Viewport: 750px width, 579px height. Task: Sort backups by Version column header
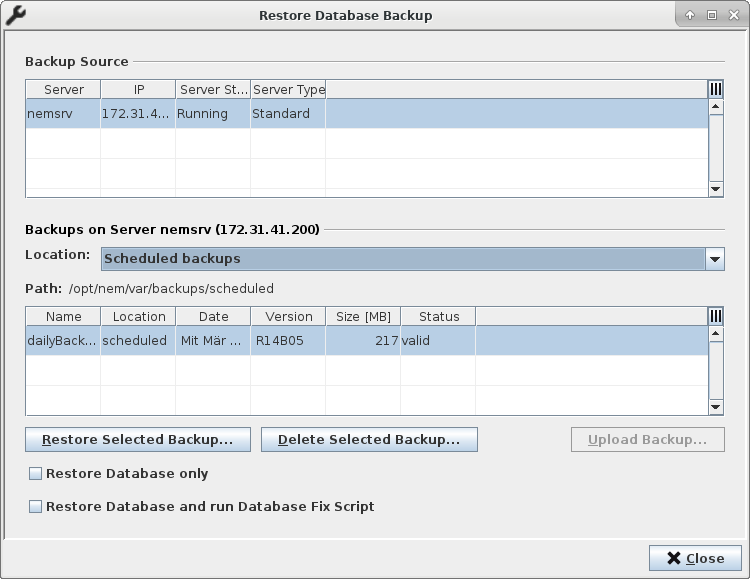(288, 317)
